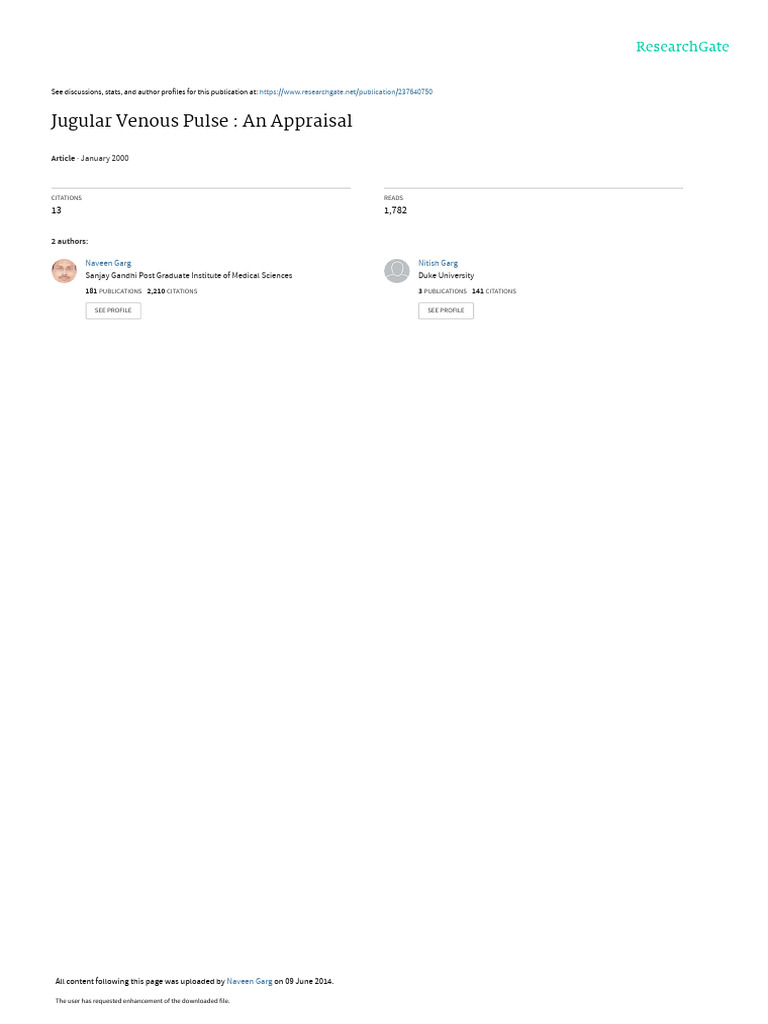The height and width of the screenshot is (1024, 768).
Task: Click the ResearchGate logo
Action: pyautogui.click(x=682, y=46)
